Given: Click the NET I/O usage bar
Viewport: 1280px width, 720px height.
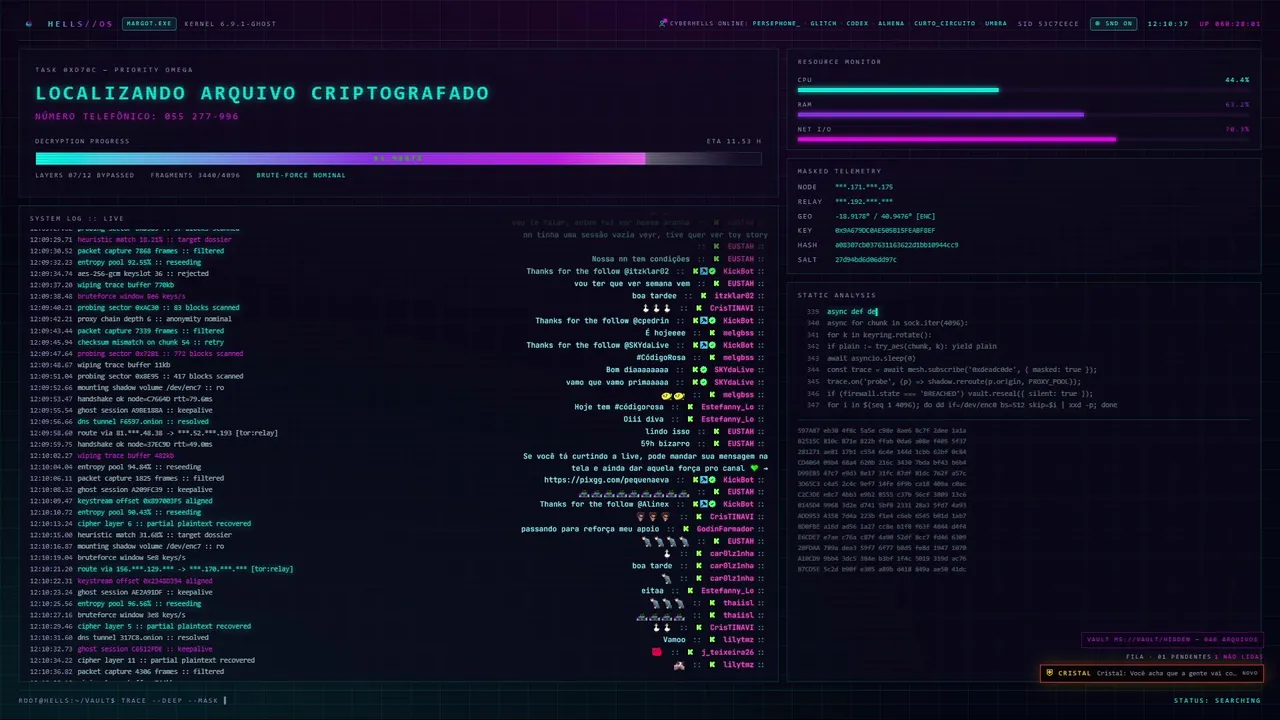Looking at the screenshot, I should click(x=1023, y=139).
